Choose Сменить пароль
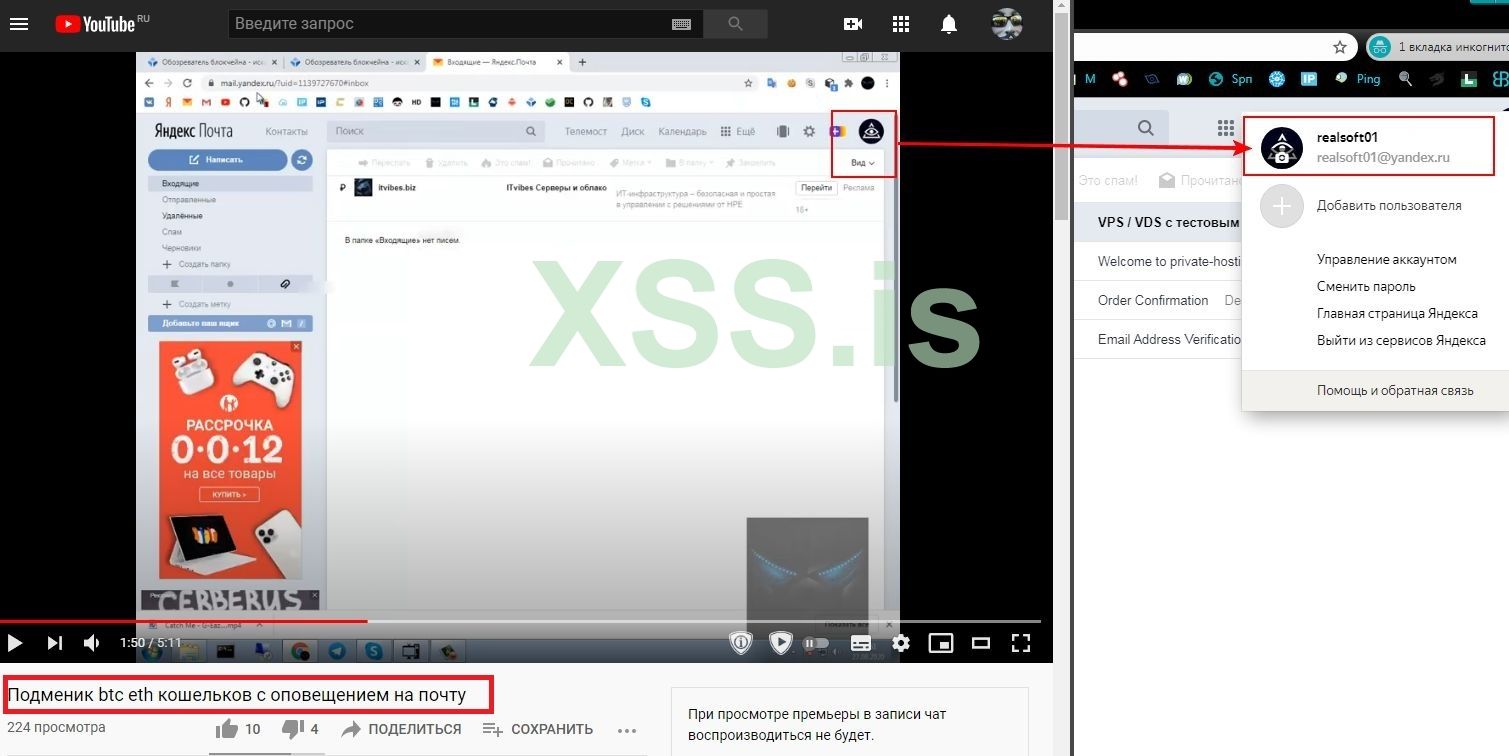 point(1366,287)
